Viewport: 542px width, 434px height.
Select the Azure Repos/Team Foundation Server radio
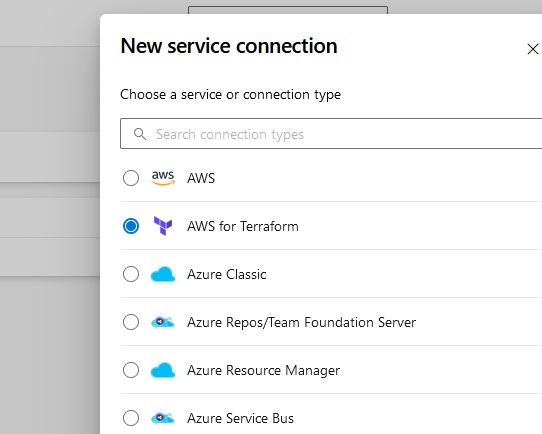tap(131, 322)
